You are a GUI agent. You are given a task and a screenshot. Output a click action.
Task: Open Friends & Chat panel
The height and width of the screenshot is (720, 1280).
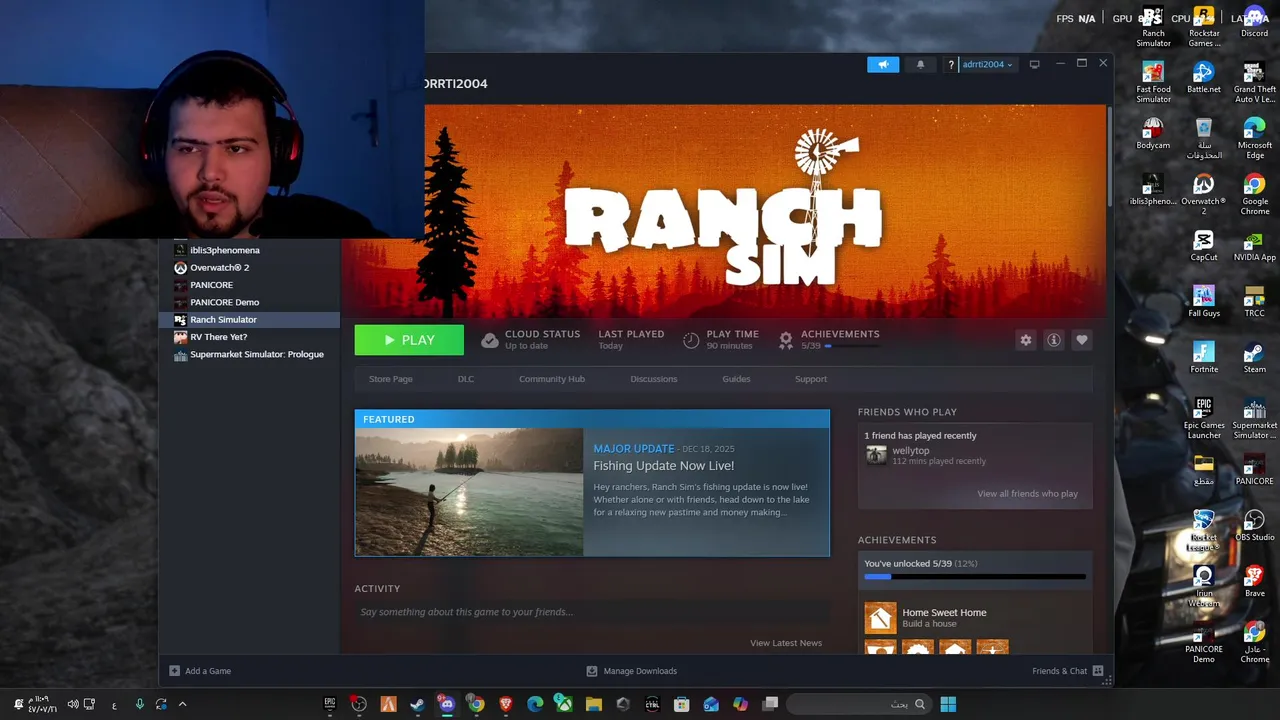tap(1067, 671)
